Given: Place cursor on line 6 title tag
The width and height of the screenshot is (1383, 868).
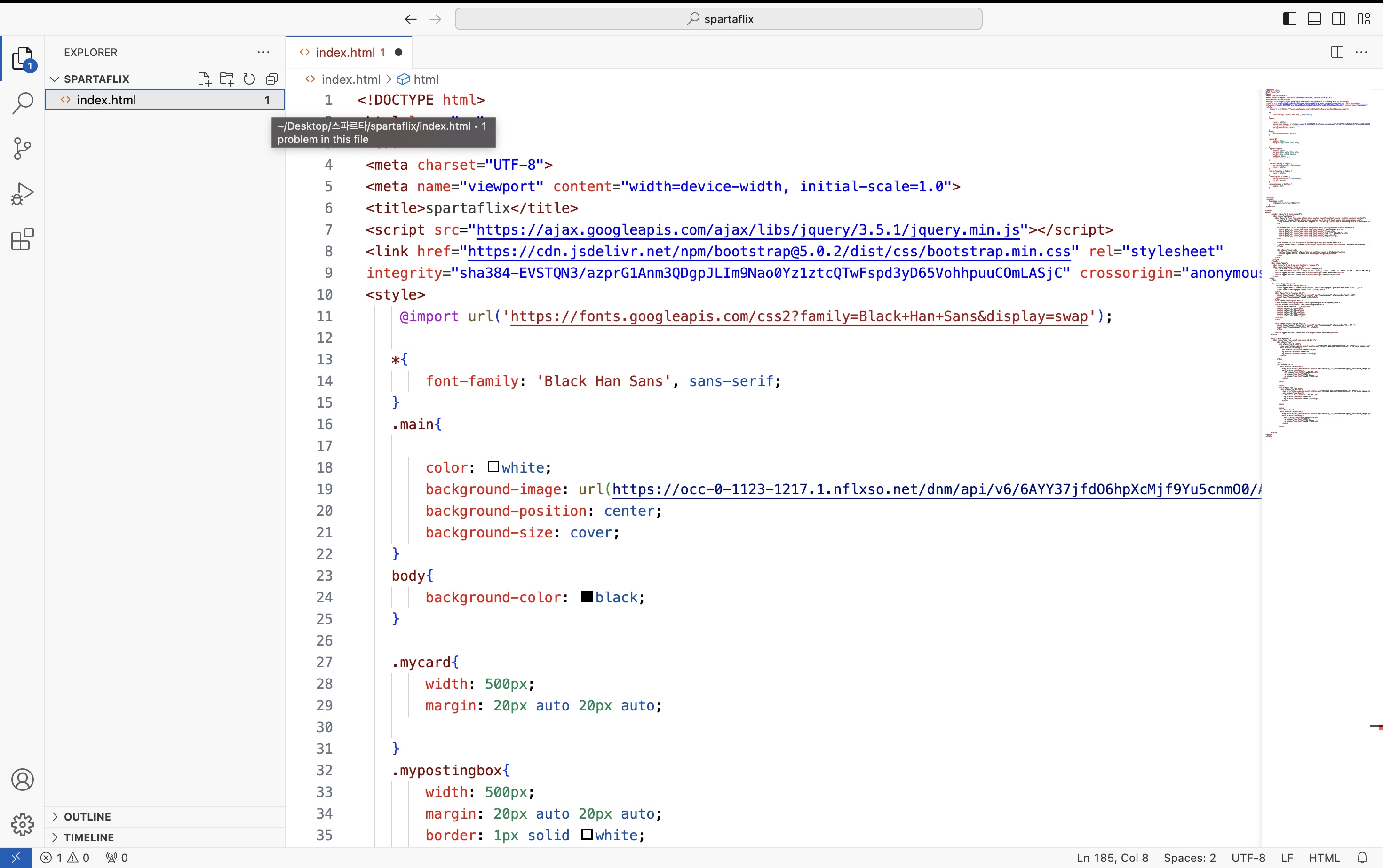Looking at the screenshot, I should click(471, 208).
